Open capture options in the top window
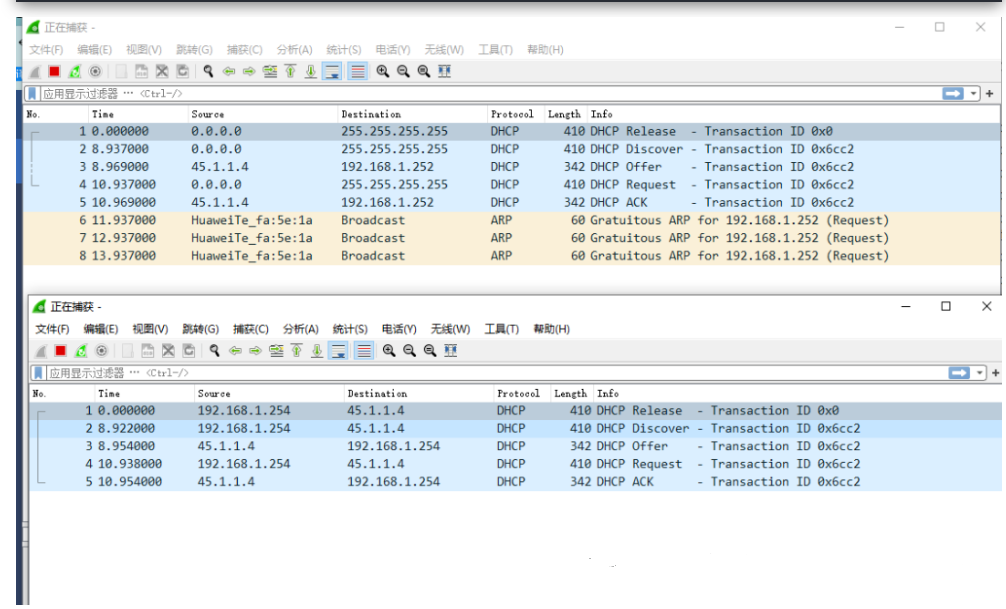The height and width of the screenshot is (609, 1006). pos(95,71)
